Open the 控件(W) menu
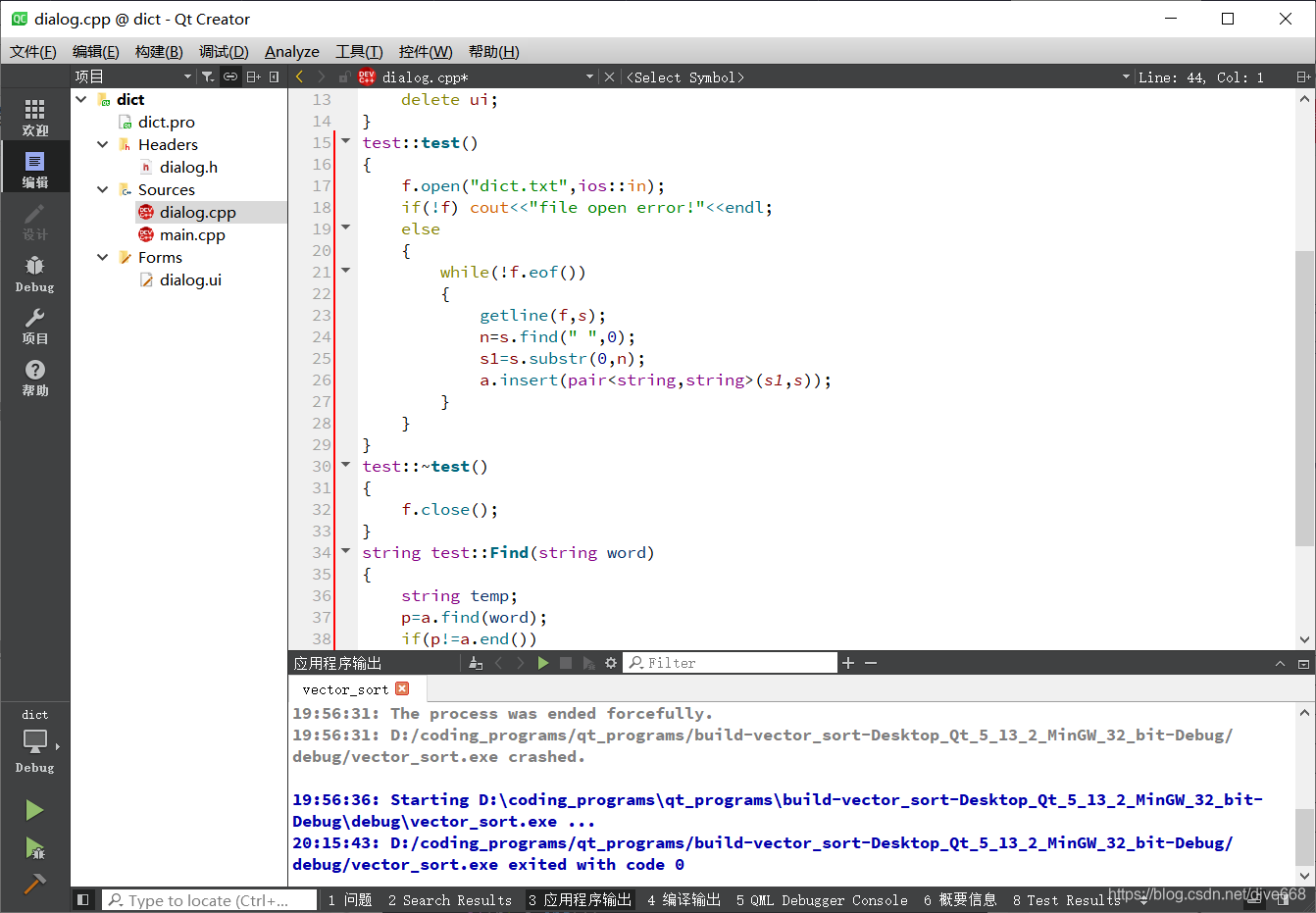 click(426, 52)
